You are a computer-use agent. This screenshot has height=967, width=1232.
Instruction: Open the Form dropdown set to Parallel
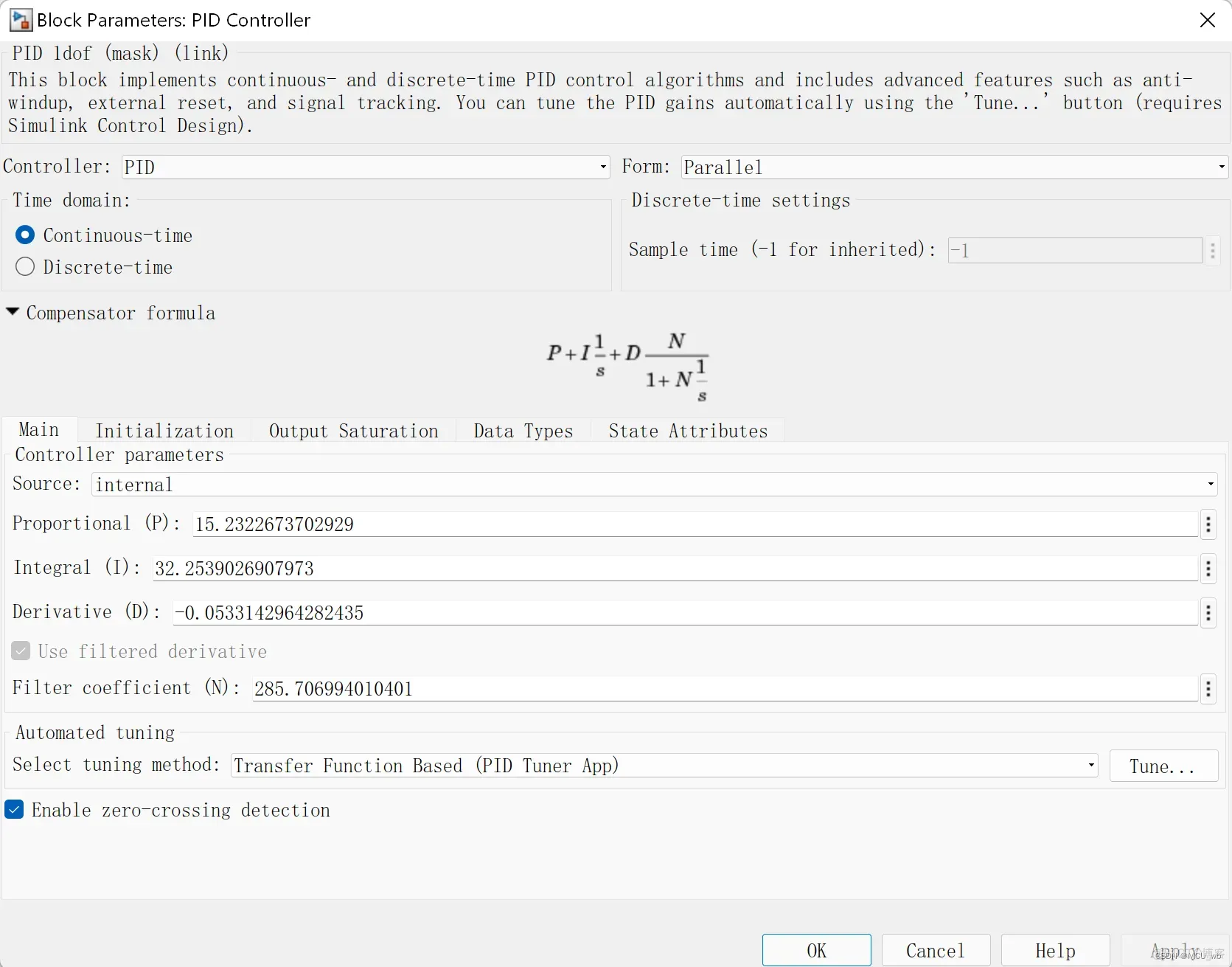955,167
